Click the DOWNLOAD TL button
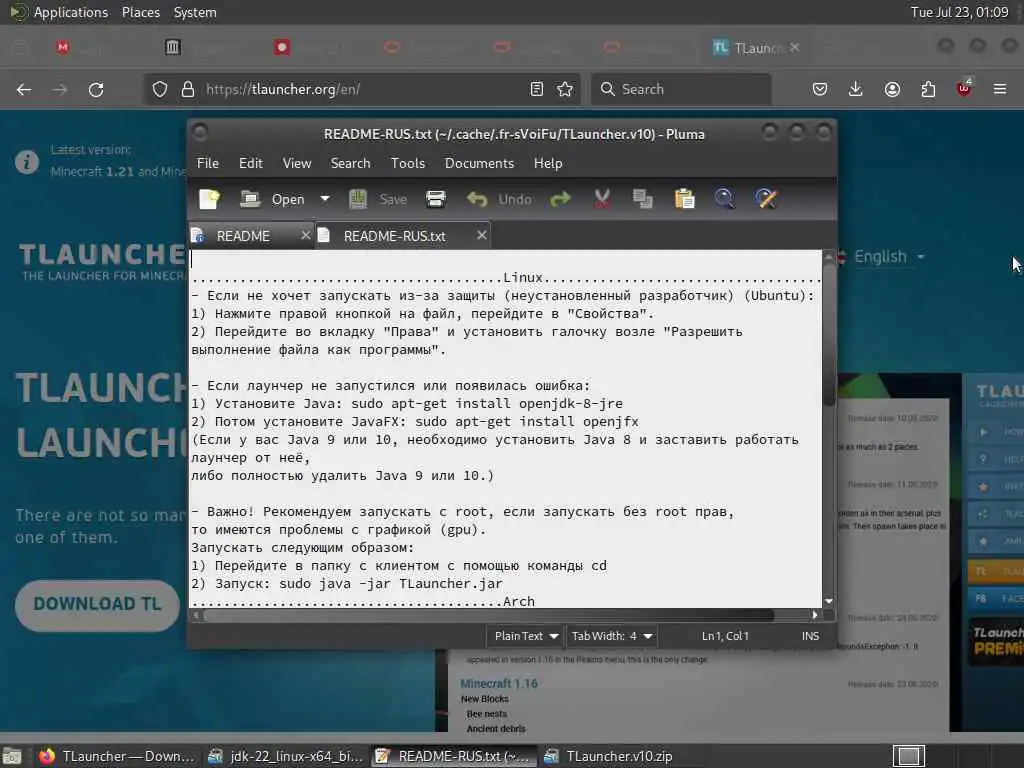1024x768 pixels. 97,604
